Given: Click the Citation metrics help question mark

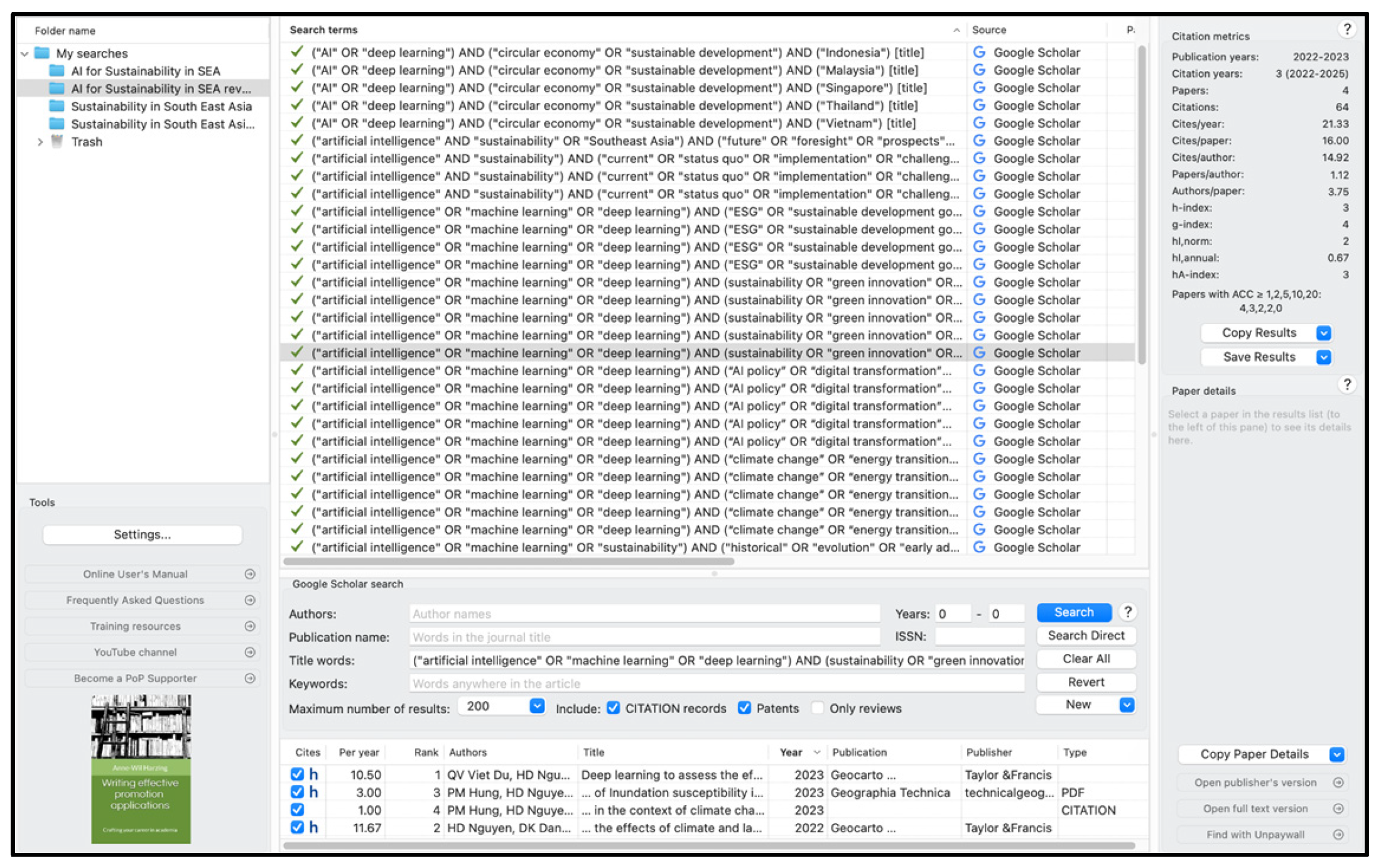Looking at the screenshot, I should point(1346,30).
